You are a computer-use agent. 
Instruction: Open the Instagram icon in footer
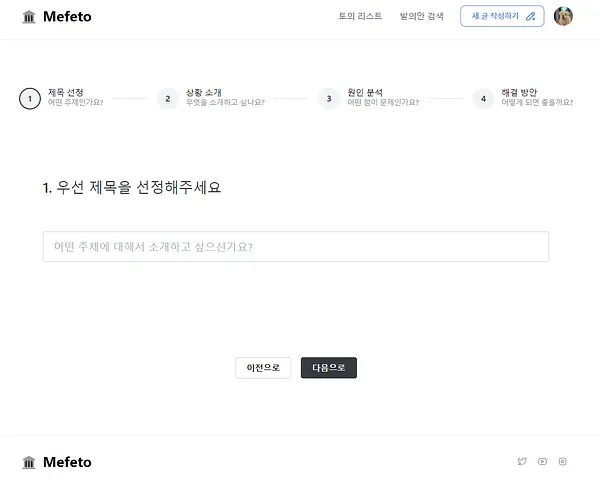click(x=562, y=461)
